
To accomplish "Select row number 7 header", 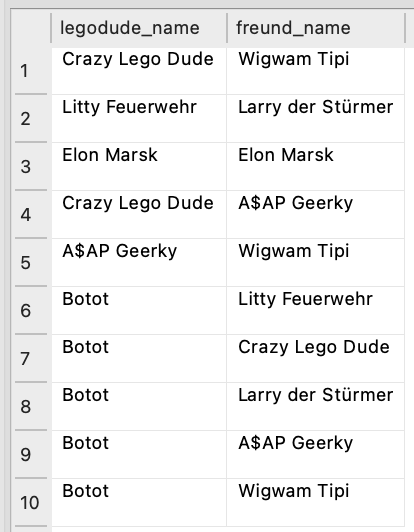I will 31,359.
